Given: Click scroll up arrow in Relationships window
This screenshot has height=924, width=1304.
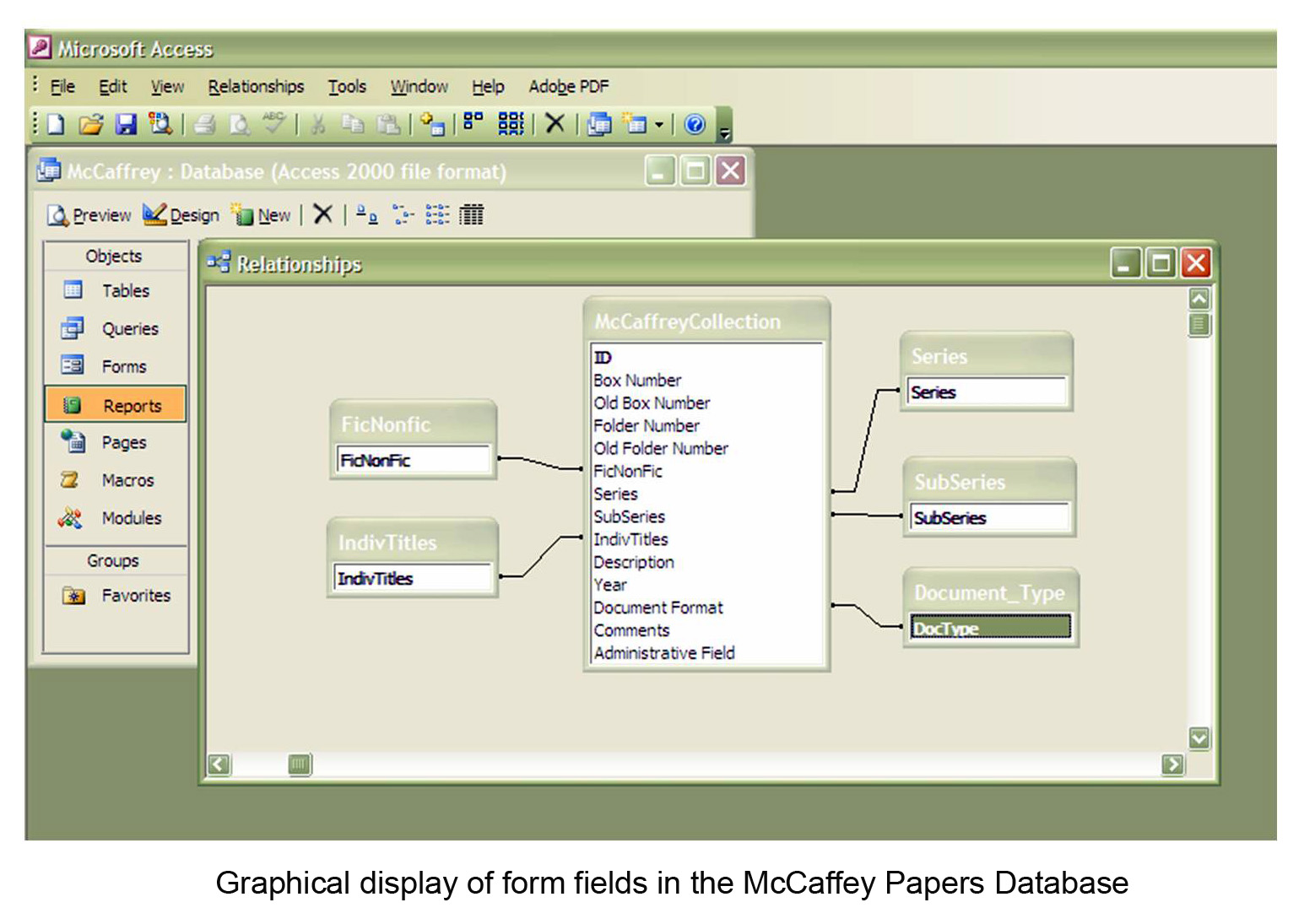Looking at the screenshot, I should pos(1198,299).
